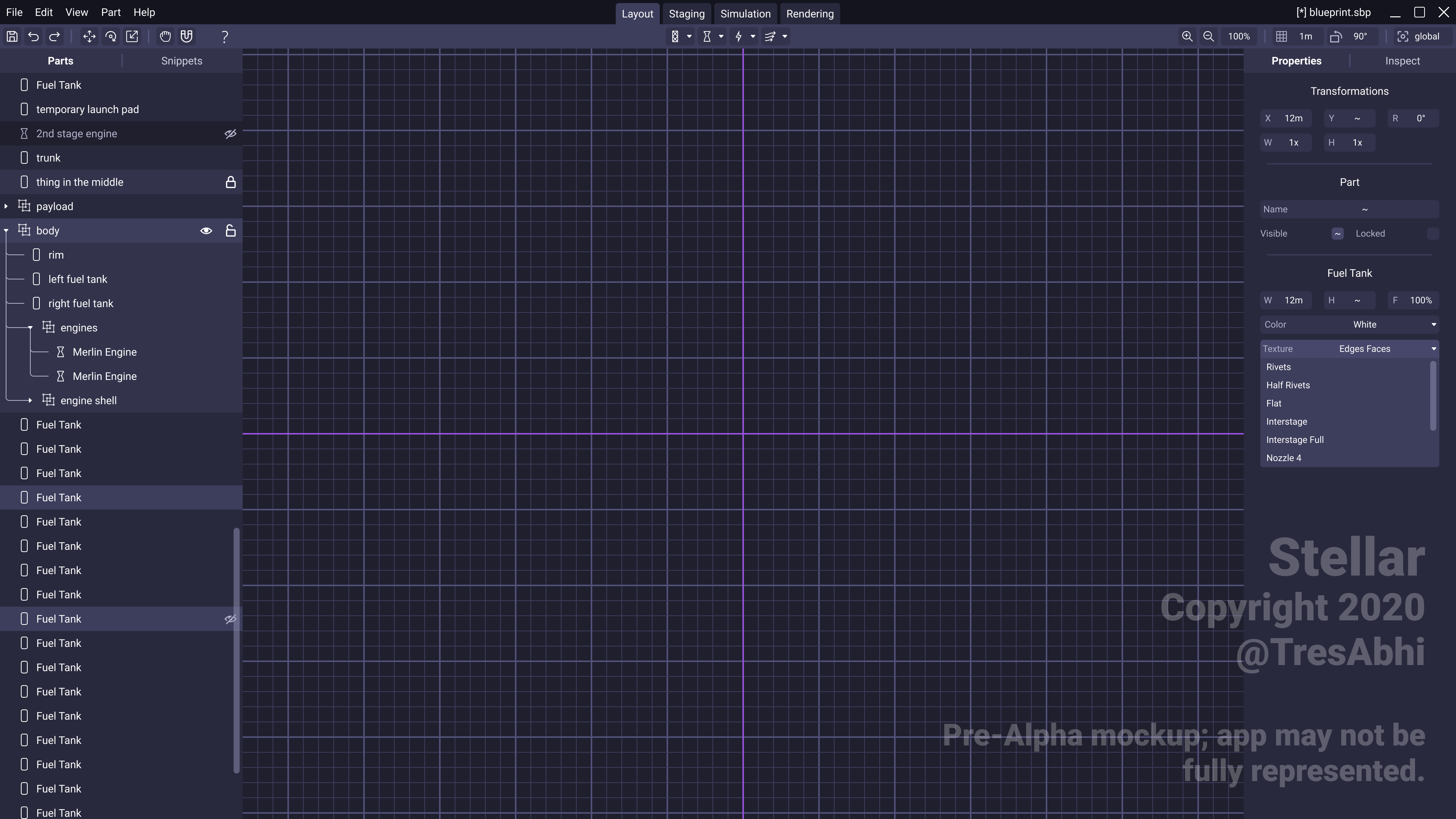Viewport: 1456px width, 819px height.
Task: Select the move tool
Action: (89, 37)
